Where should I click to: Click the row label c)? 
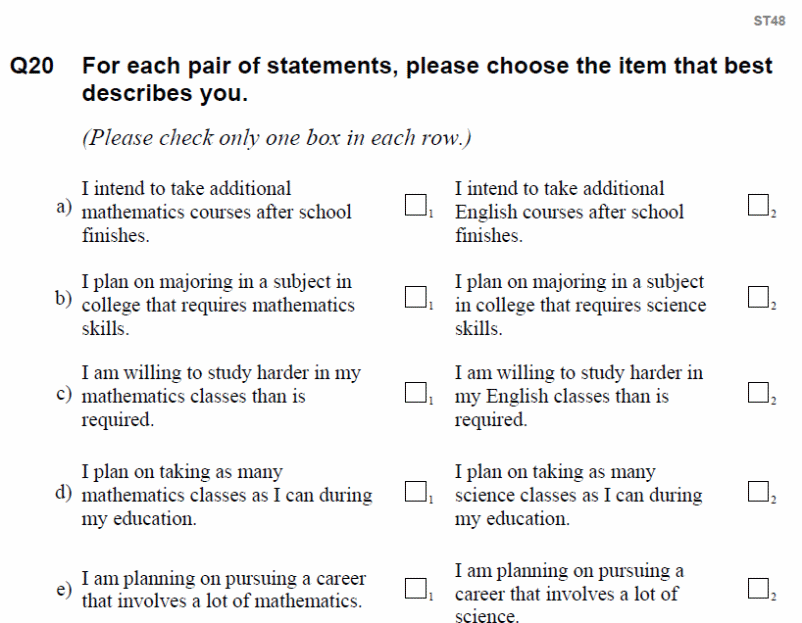65,394
